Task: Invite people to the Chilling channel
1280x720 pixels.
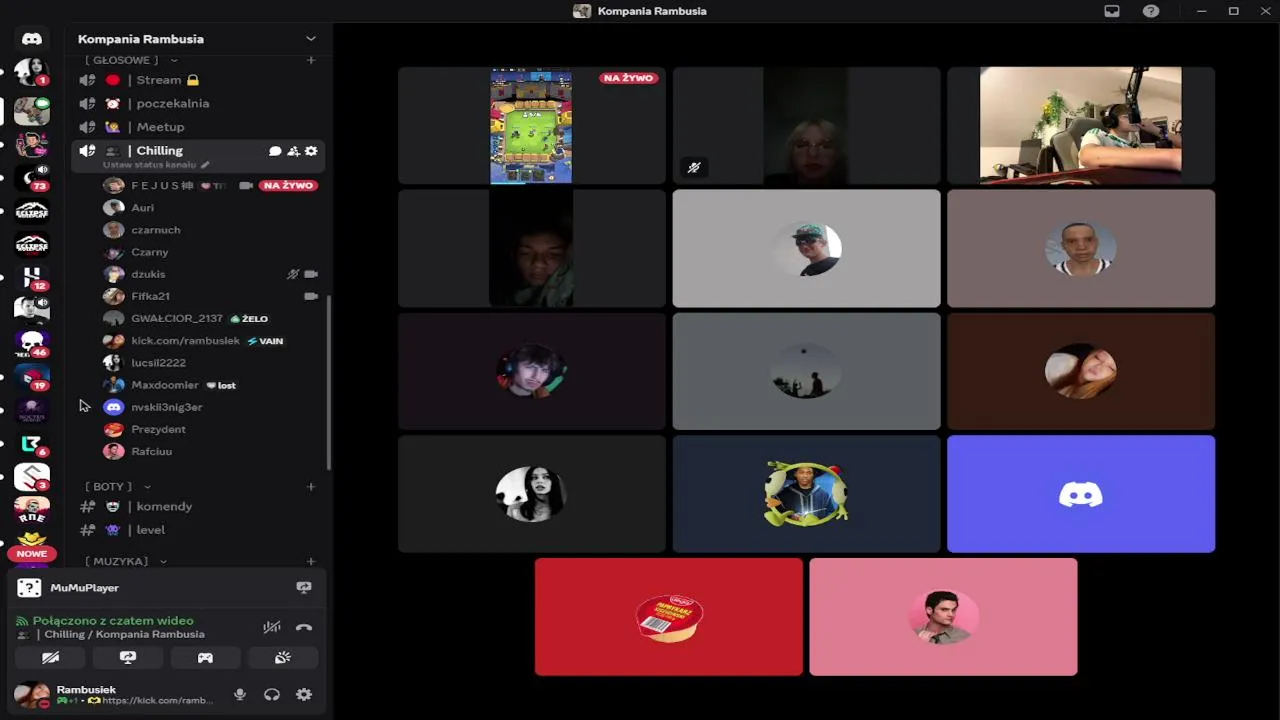Action: coord(293,151)
